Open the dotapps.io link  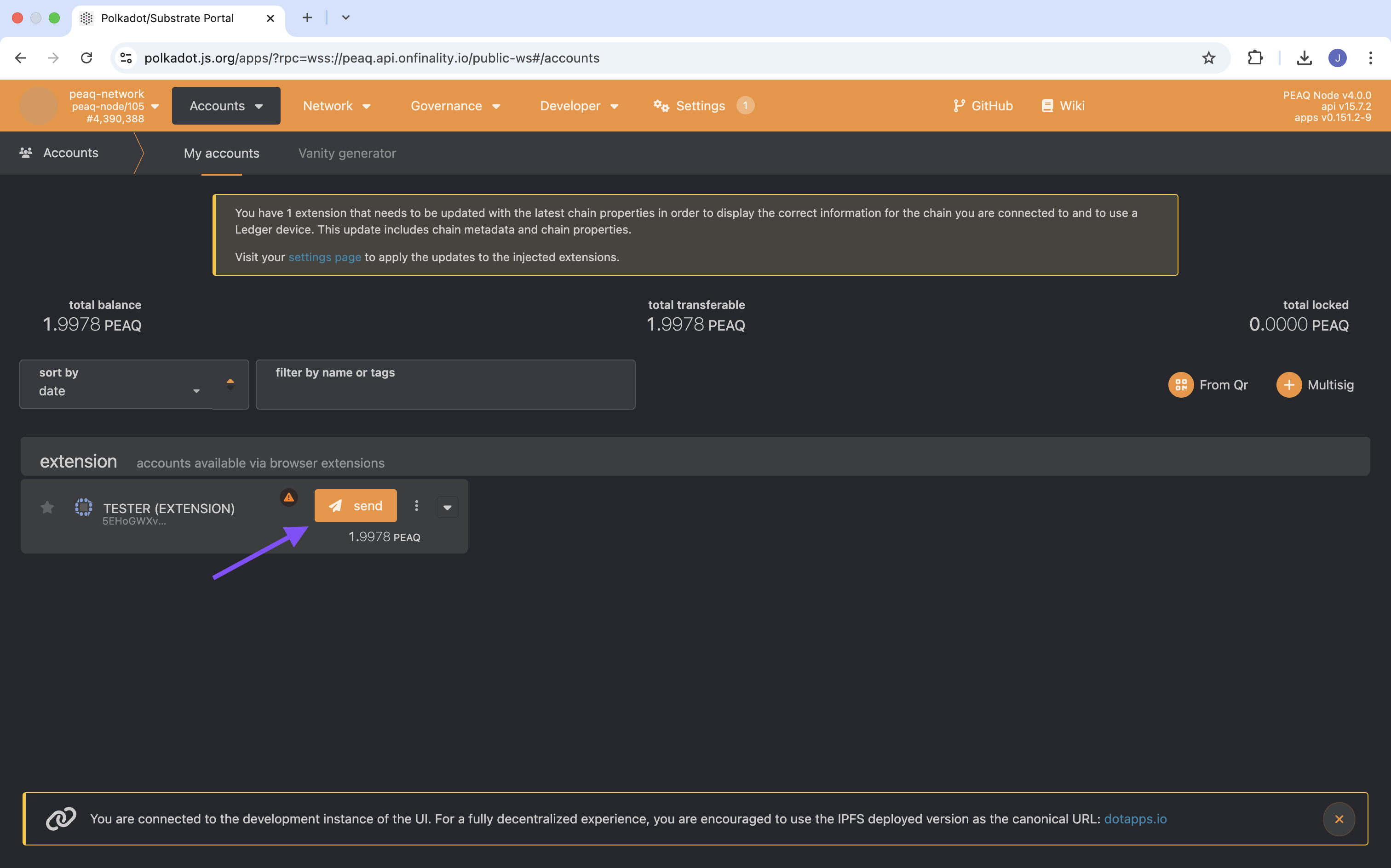tap(1135, 819)
